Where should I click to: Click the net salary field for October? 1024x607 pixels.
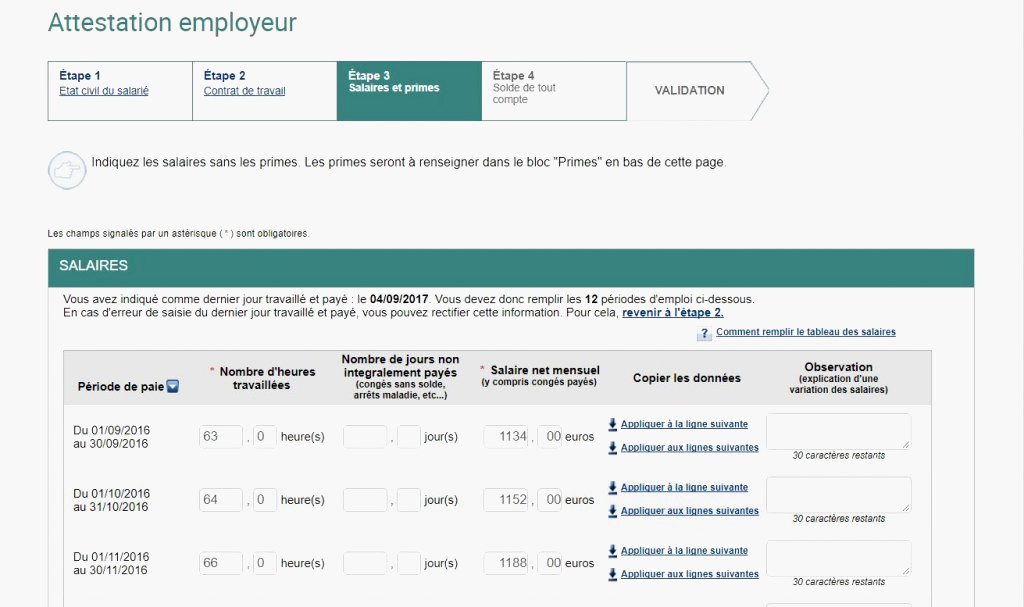[x=506, y=499]
